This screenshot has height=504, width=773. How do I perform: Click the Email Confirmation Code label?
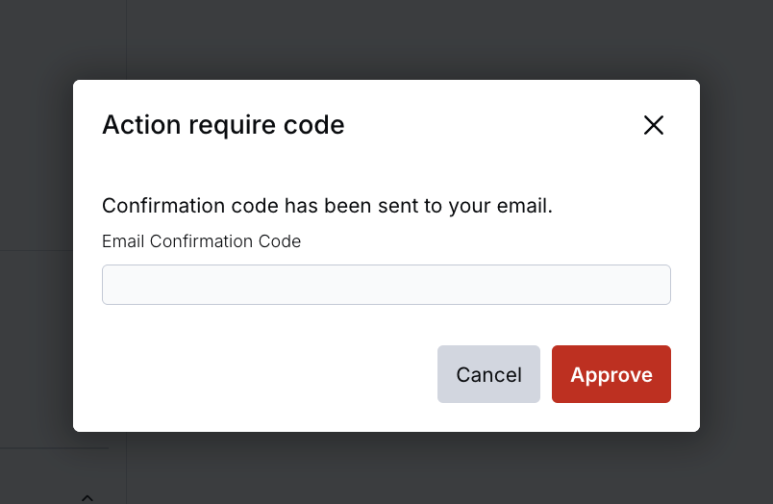[x=201, y=241]
